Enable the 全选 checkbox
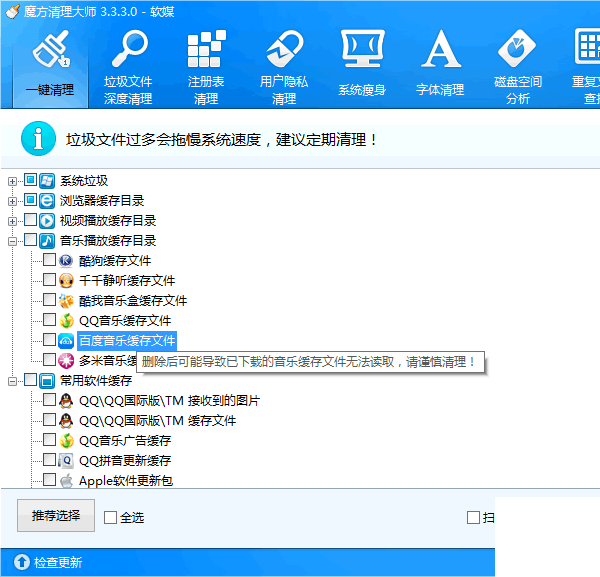The image size is (600, 577). pyautogui.click(x=111, y=518)
